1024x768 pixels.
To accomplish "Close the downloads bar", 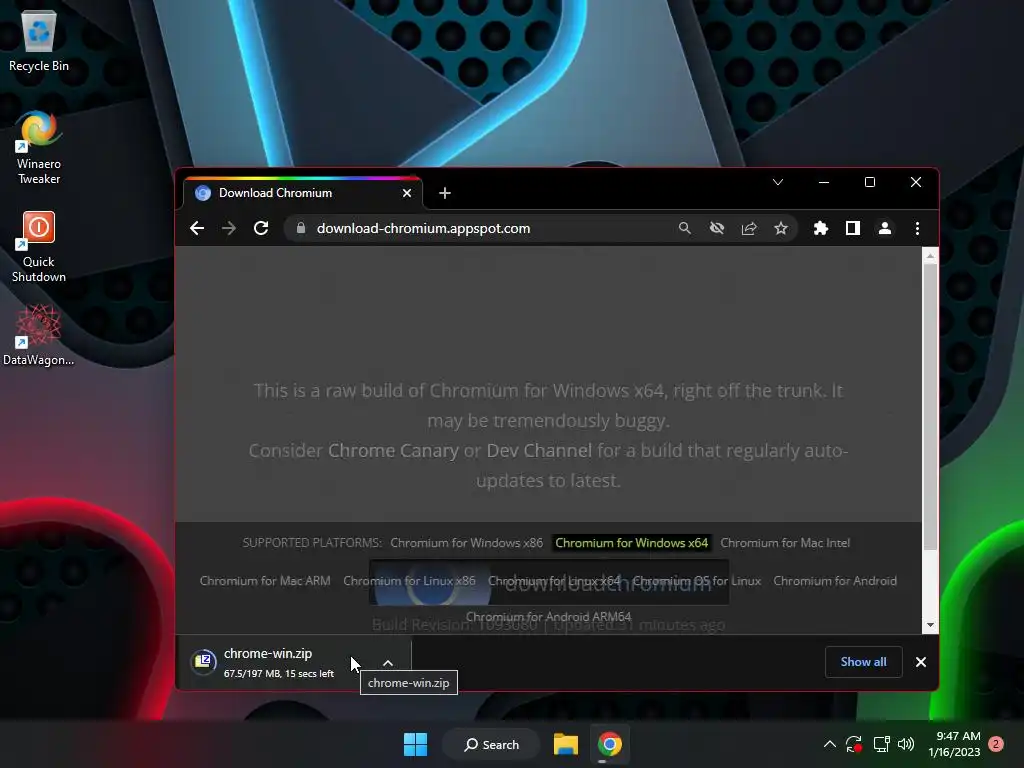I will 921,662.
